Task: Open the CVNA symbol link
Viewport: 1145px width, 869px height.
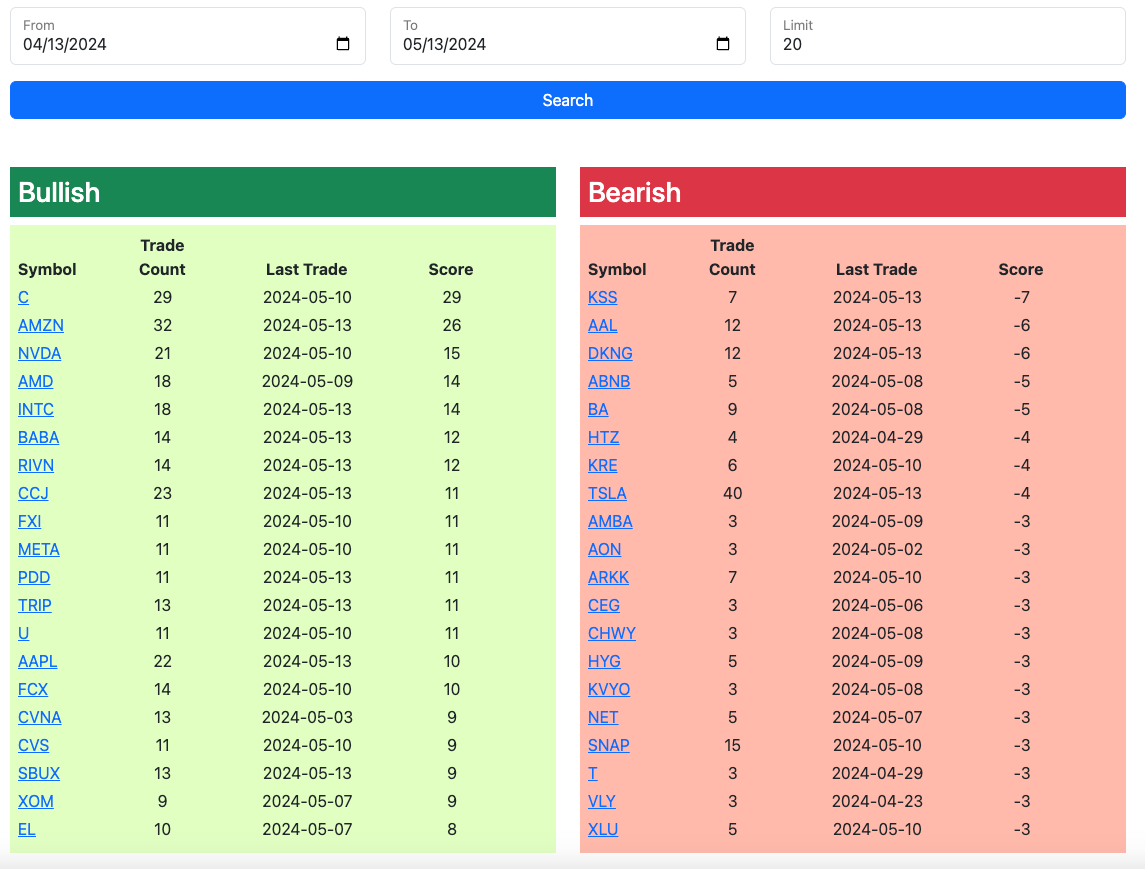Action: click(39, 718)
